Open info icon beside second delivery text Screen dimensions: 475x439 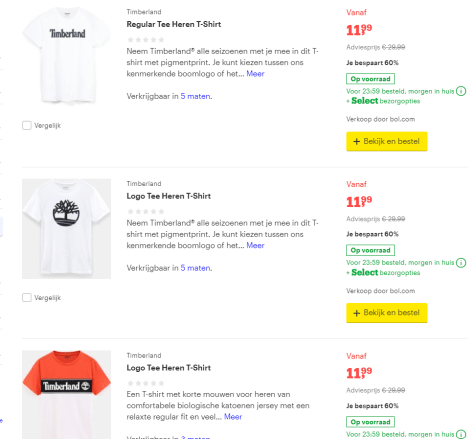(x=461, y=263)
